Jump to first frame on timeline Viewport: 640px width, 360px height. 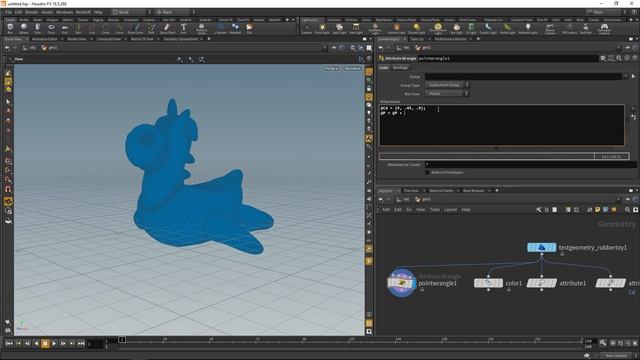pyautogui.click(x=9, y=344)
